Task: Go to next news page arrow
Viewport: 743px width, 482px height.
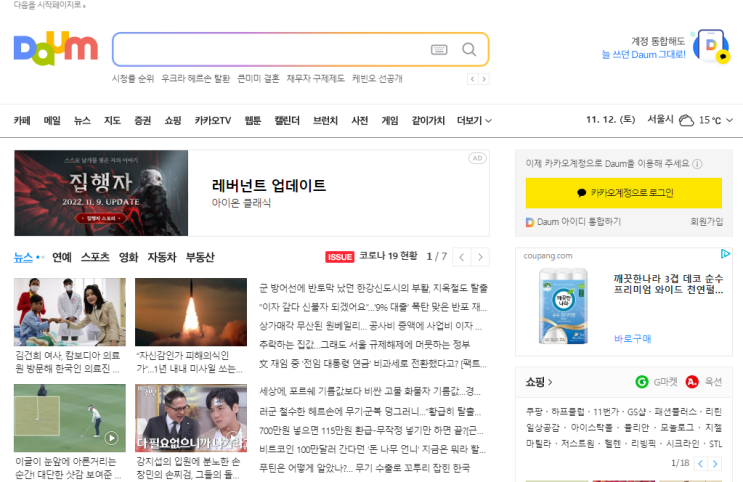Action: [x=480, y=257]
